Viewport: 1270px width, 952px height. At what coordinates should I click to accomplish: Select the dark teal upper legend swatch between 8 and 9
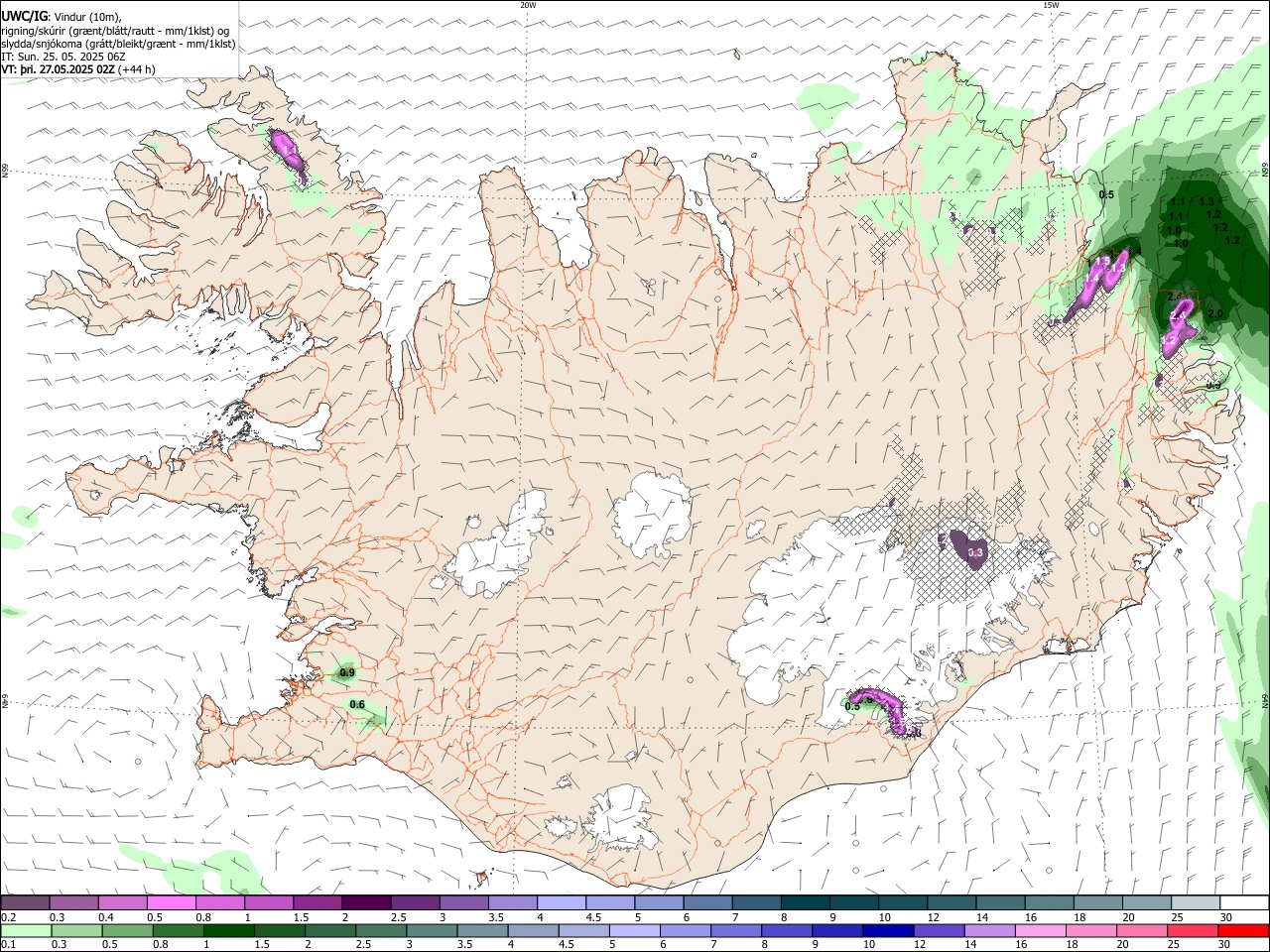point(806,902)
